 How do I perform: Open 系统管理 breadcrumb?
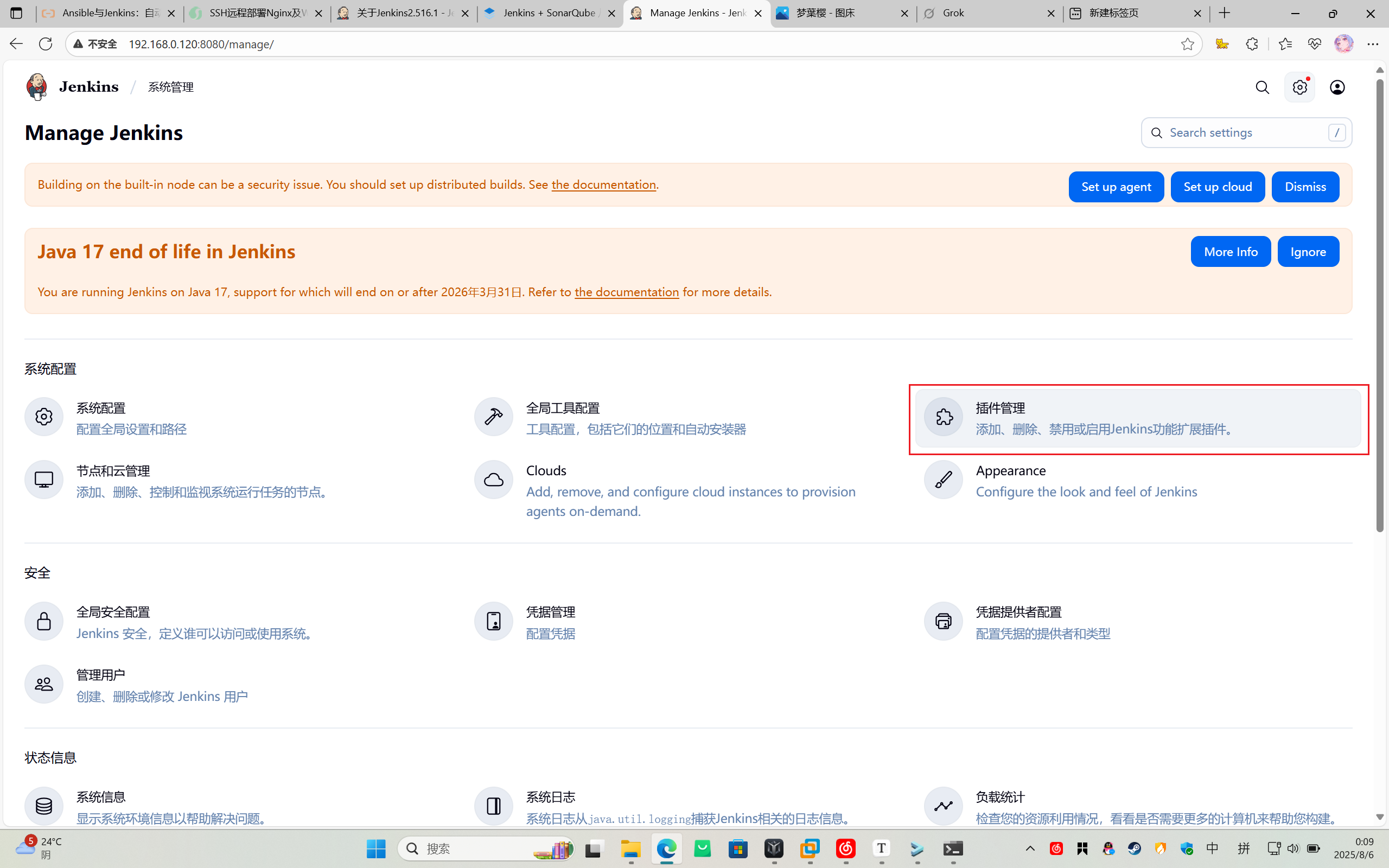click(x=171, y=87)
